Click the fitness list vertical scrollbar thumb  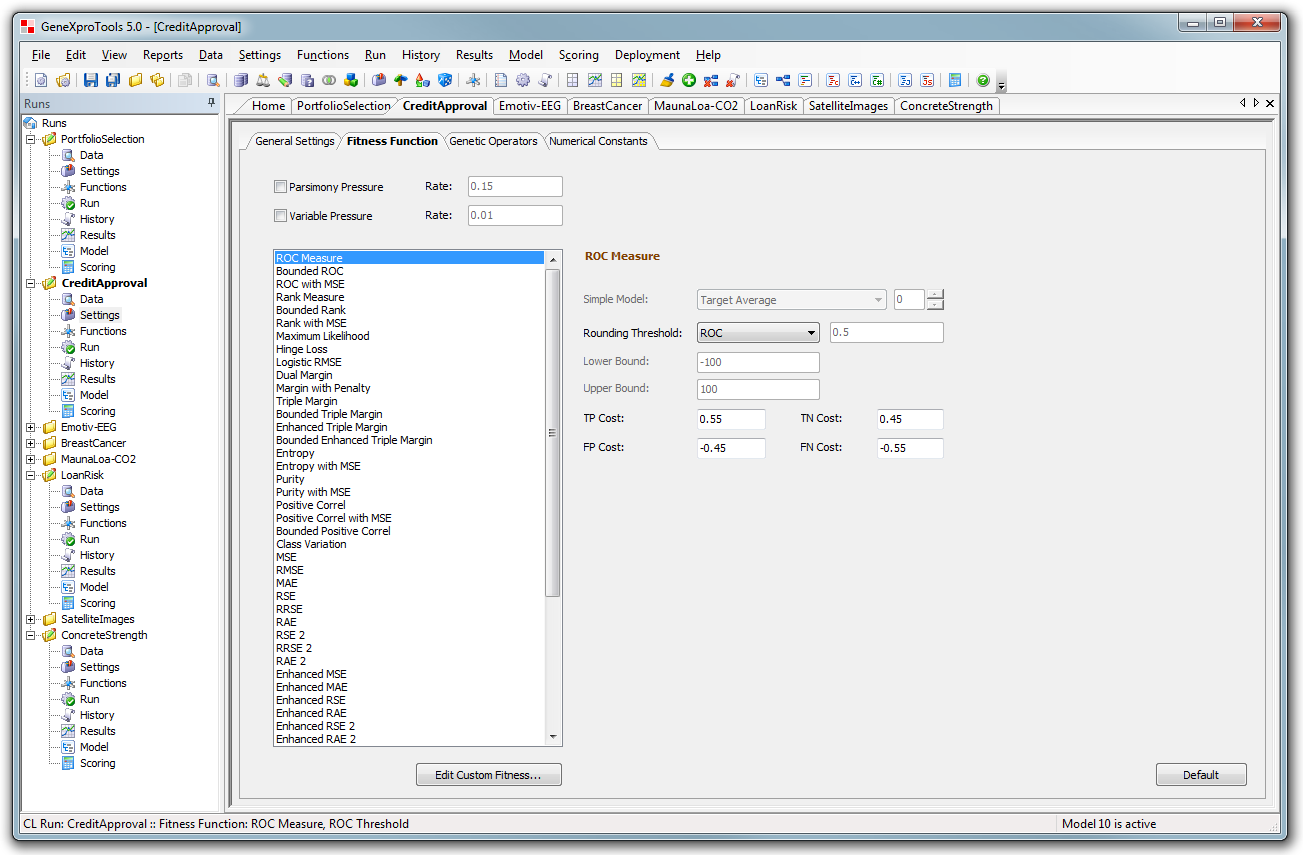(553, 433)
